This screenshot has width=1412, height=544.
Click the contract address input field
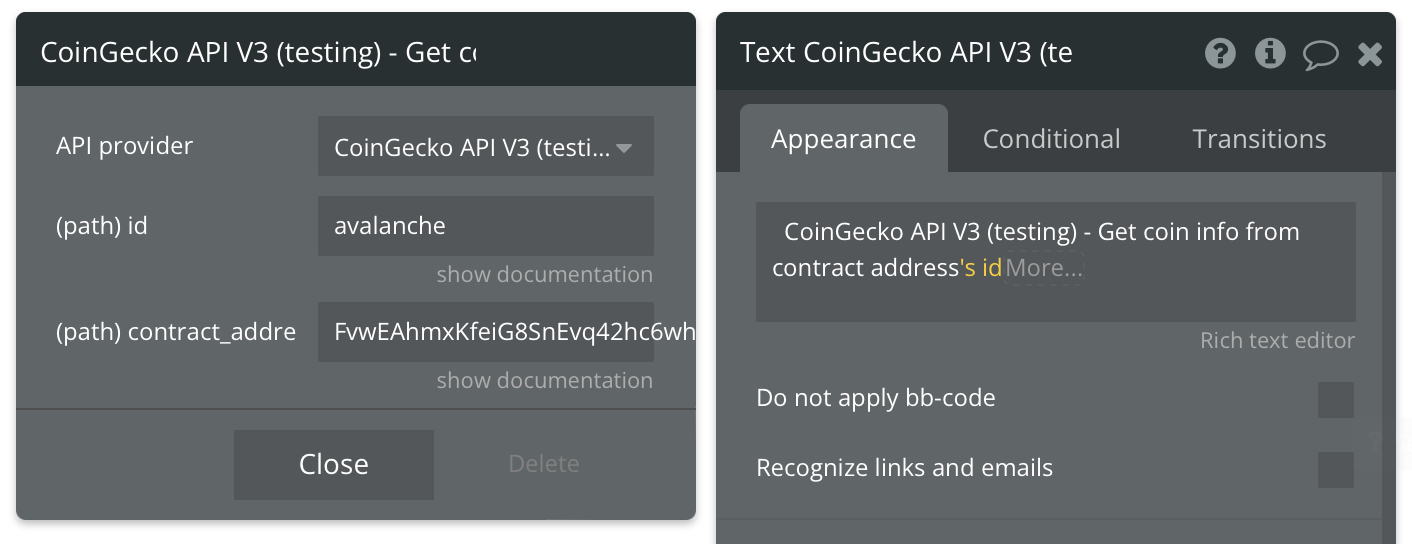(506, 332)
